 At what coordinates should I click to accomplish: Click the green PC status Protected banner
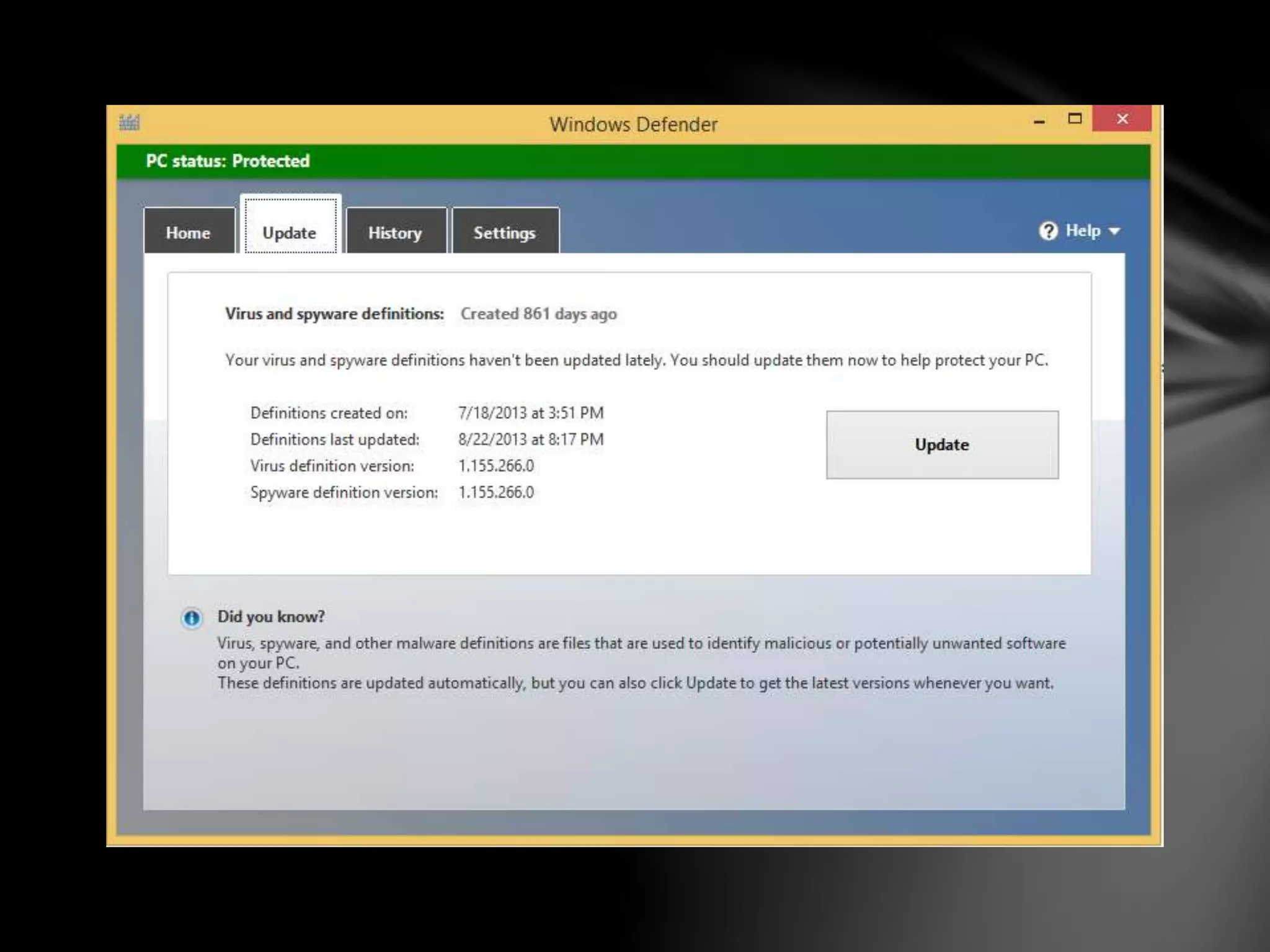click(x=633, y=161)
